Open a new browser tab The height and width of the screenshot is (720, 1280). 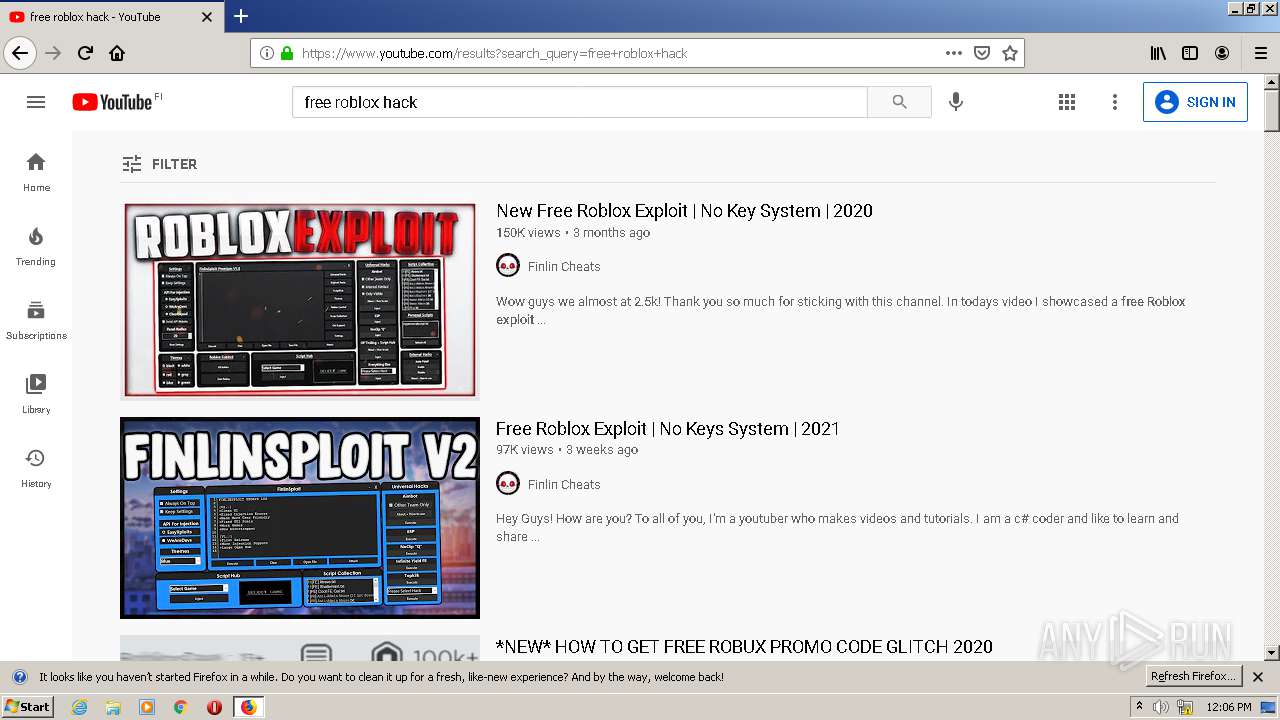coord(241,16)
